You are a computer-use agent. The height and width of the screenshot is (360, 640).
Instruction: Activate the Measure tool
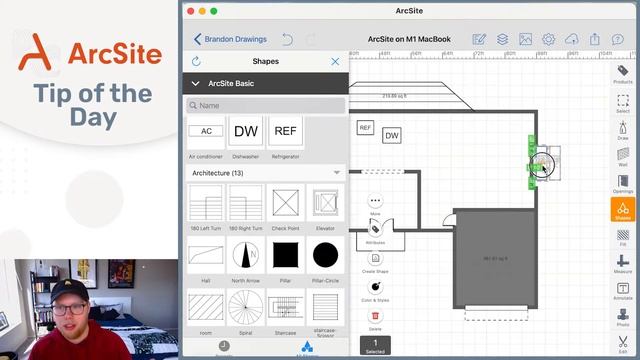[x=622, y=264]
